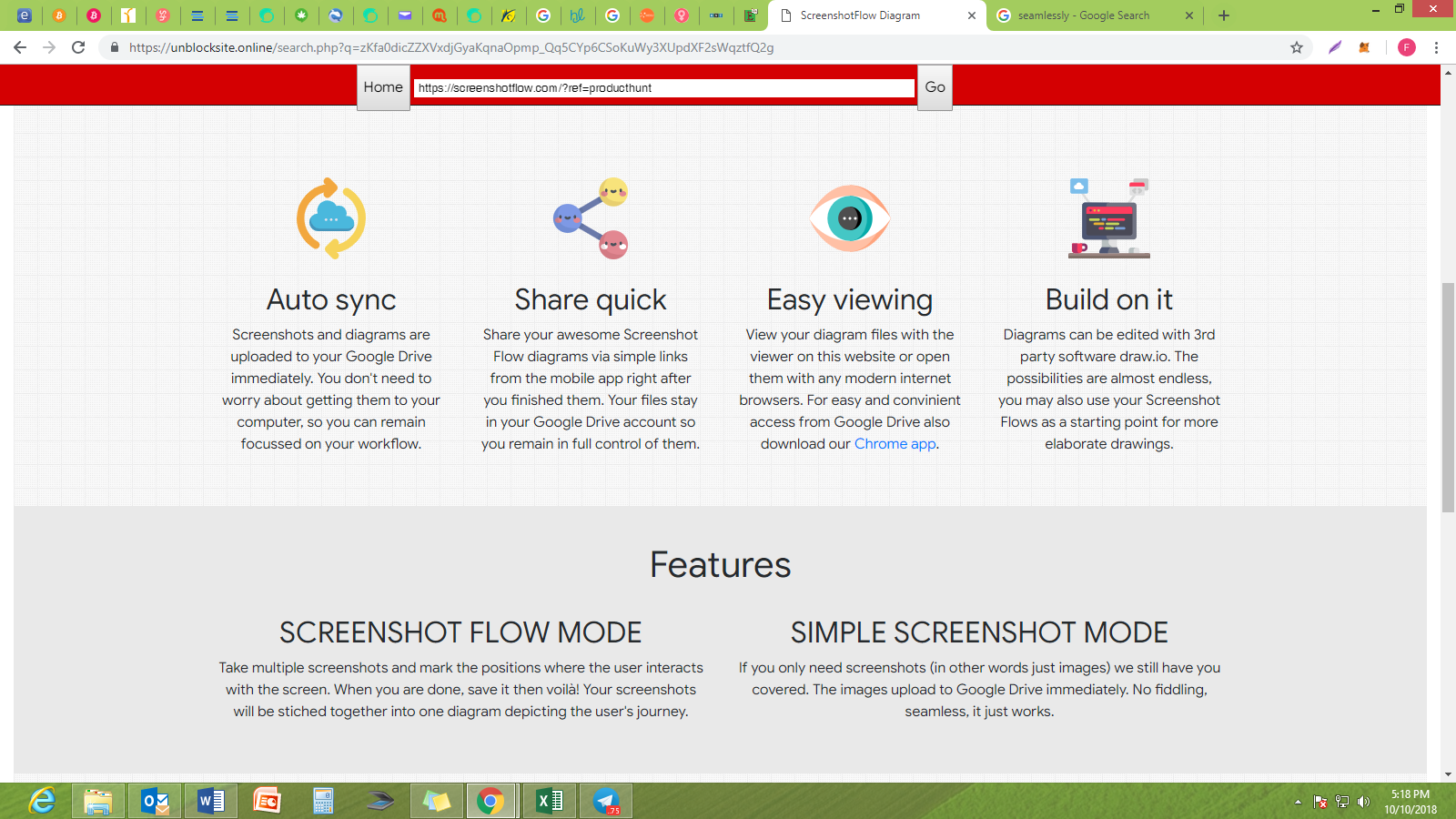1456x819 pixels.
Task: Click the 'Build on it' heading
Action: (x=1109, y=299)
